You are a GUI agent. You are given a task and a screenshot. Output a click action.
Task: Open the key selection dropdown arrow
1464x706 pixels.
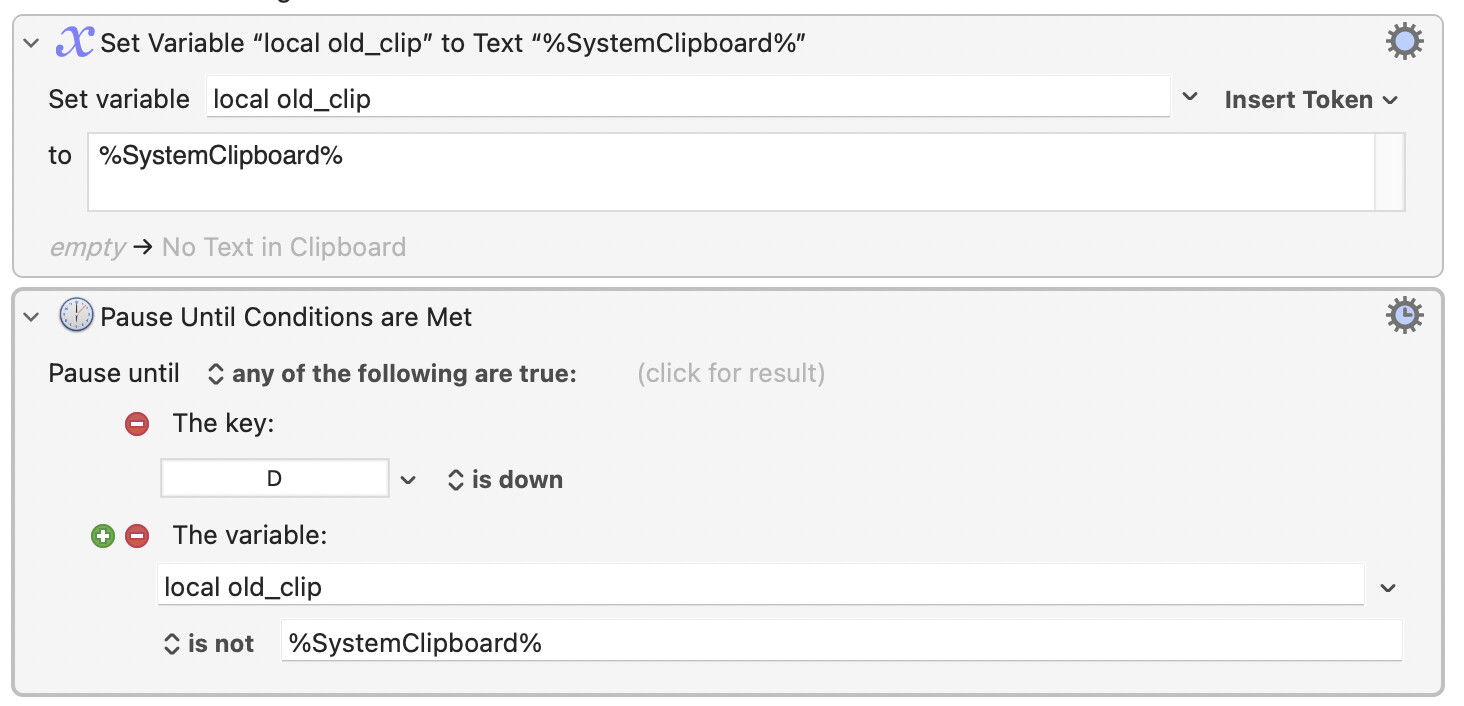408,480
